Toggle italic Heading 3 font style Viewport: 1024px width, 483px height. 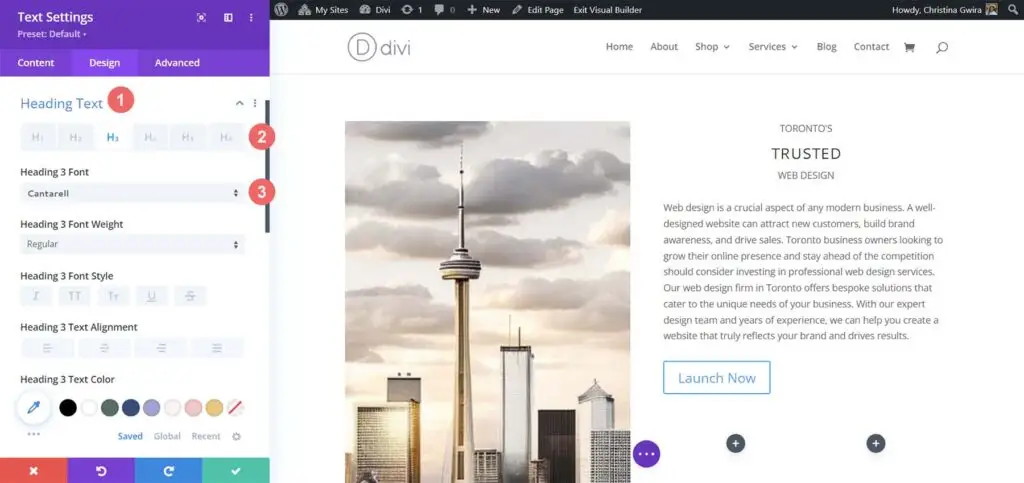coord(37,296)
